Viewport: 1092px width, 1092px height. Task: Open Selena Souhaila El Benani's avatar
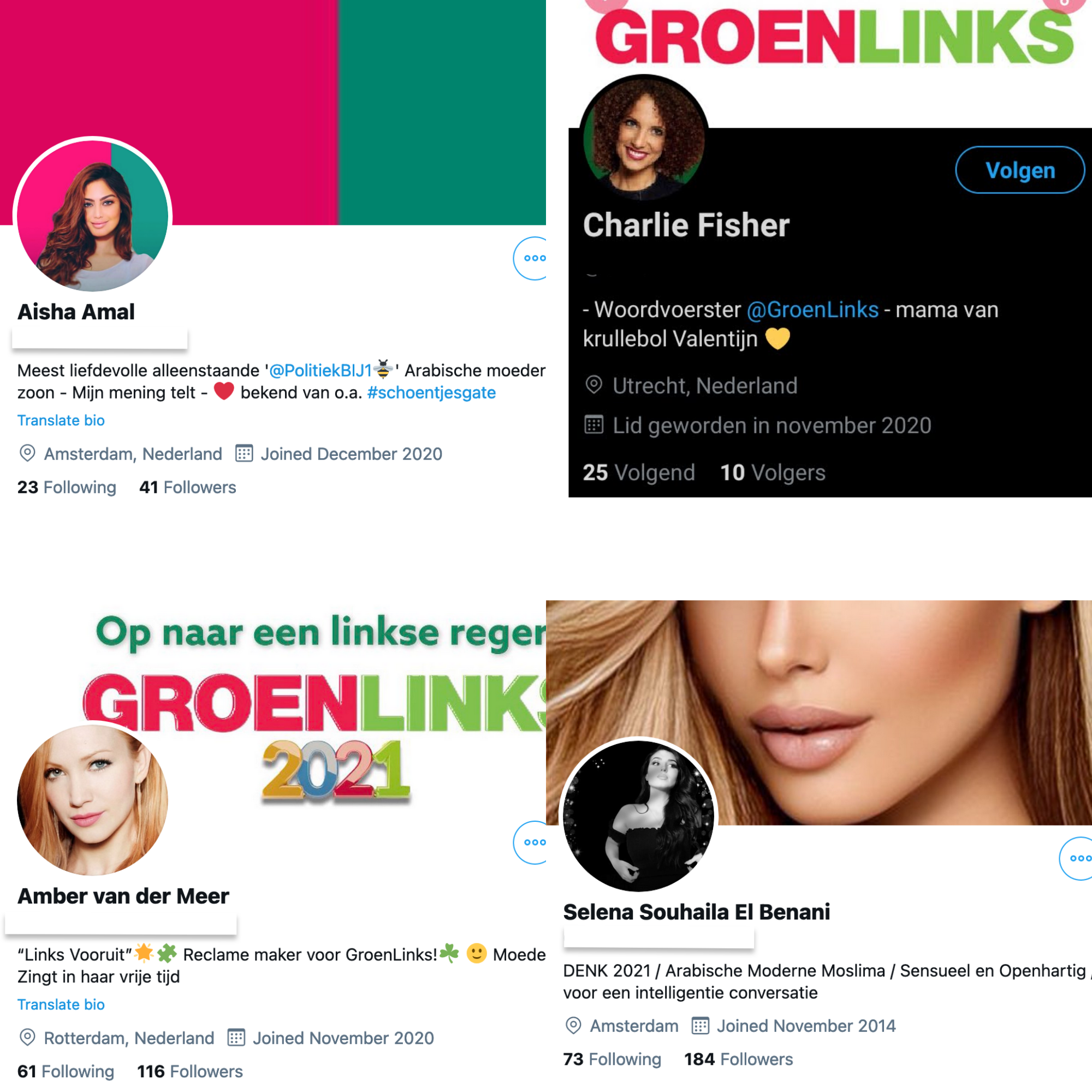pyautogui.click(x=639, y=816)
